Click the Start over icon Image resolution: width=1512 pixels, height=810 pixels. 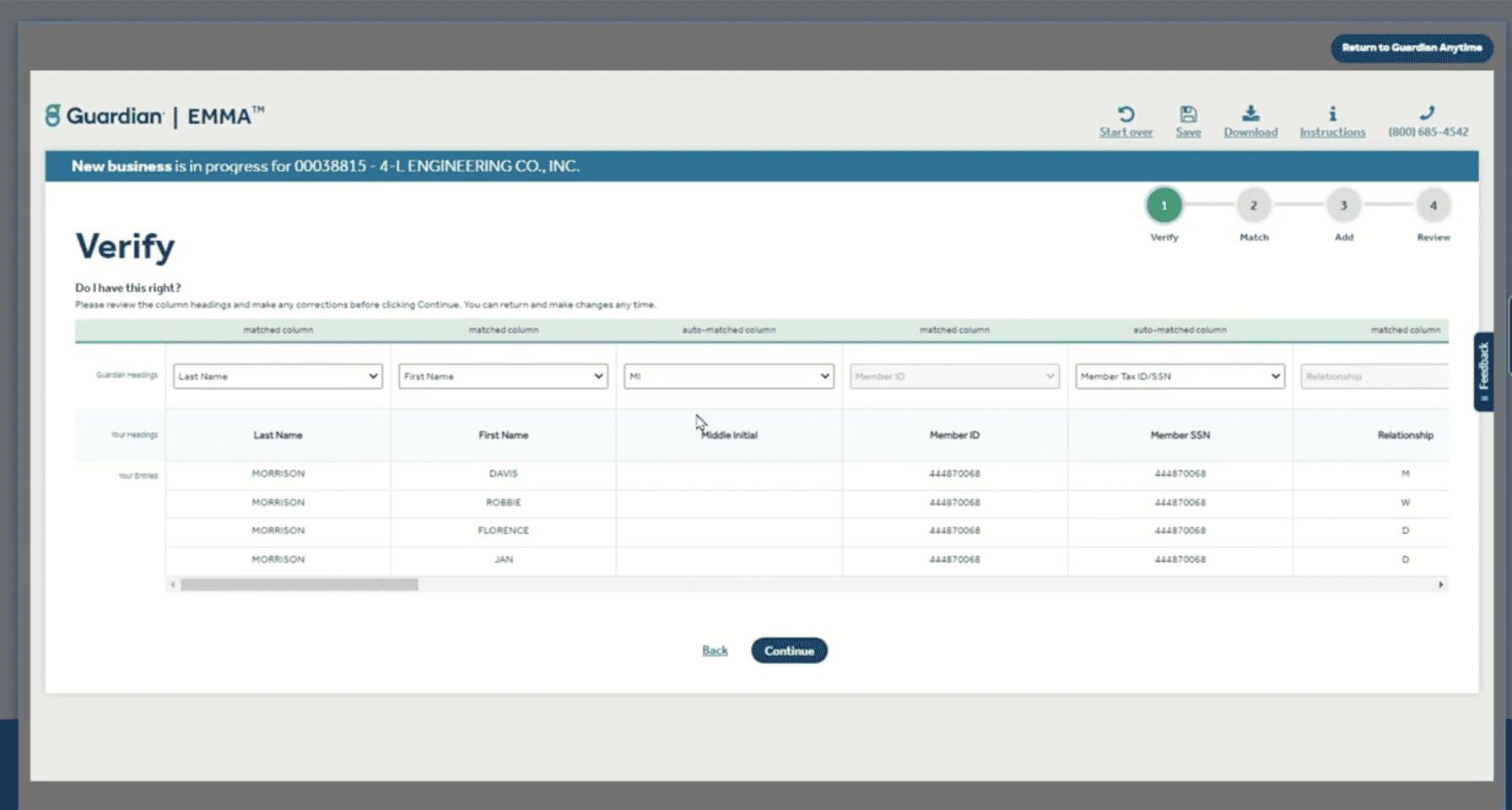tap(1126, 113)
